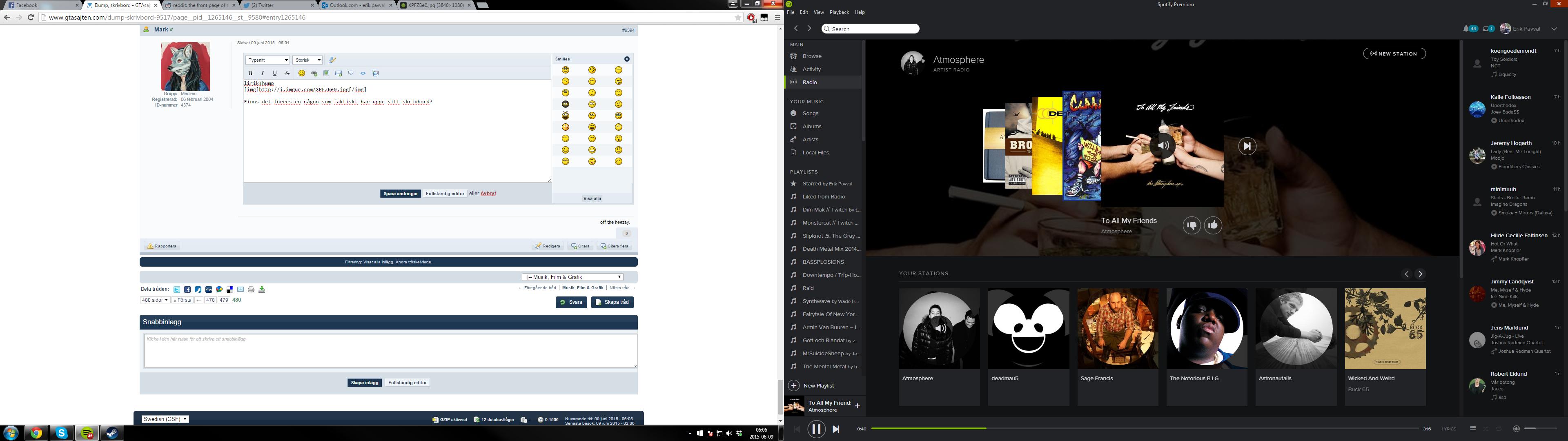Viewport: 1568px width, 441px height.
Task: Insert an image via the editor toolbar
Action: [326, 73]
